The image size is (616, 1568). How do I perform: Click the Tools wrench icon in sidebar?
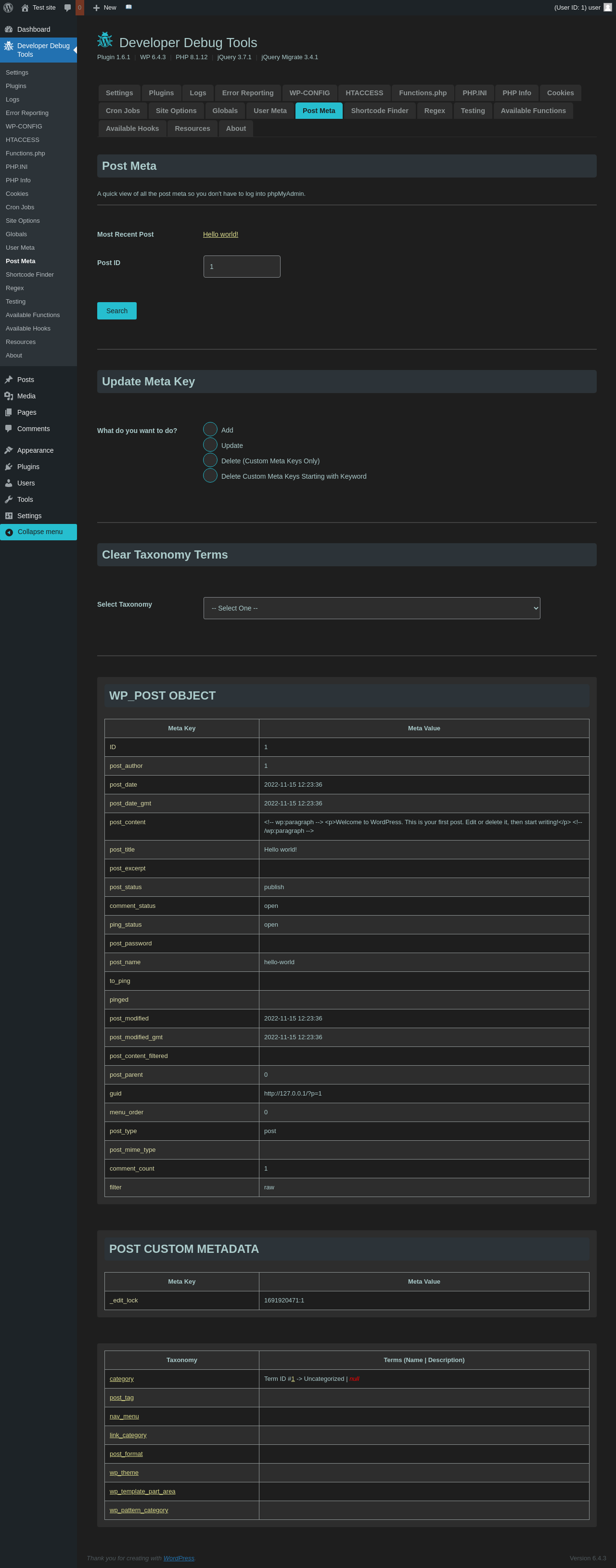[x=9, y=500]
